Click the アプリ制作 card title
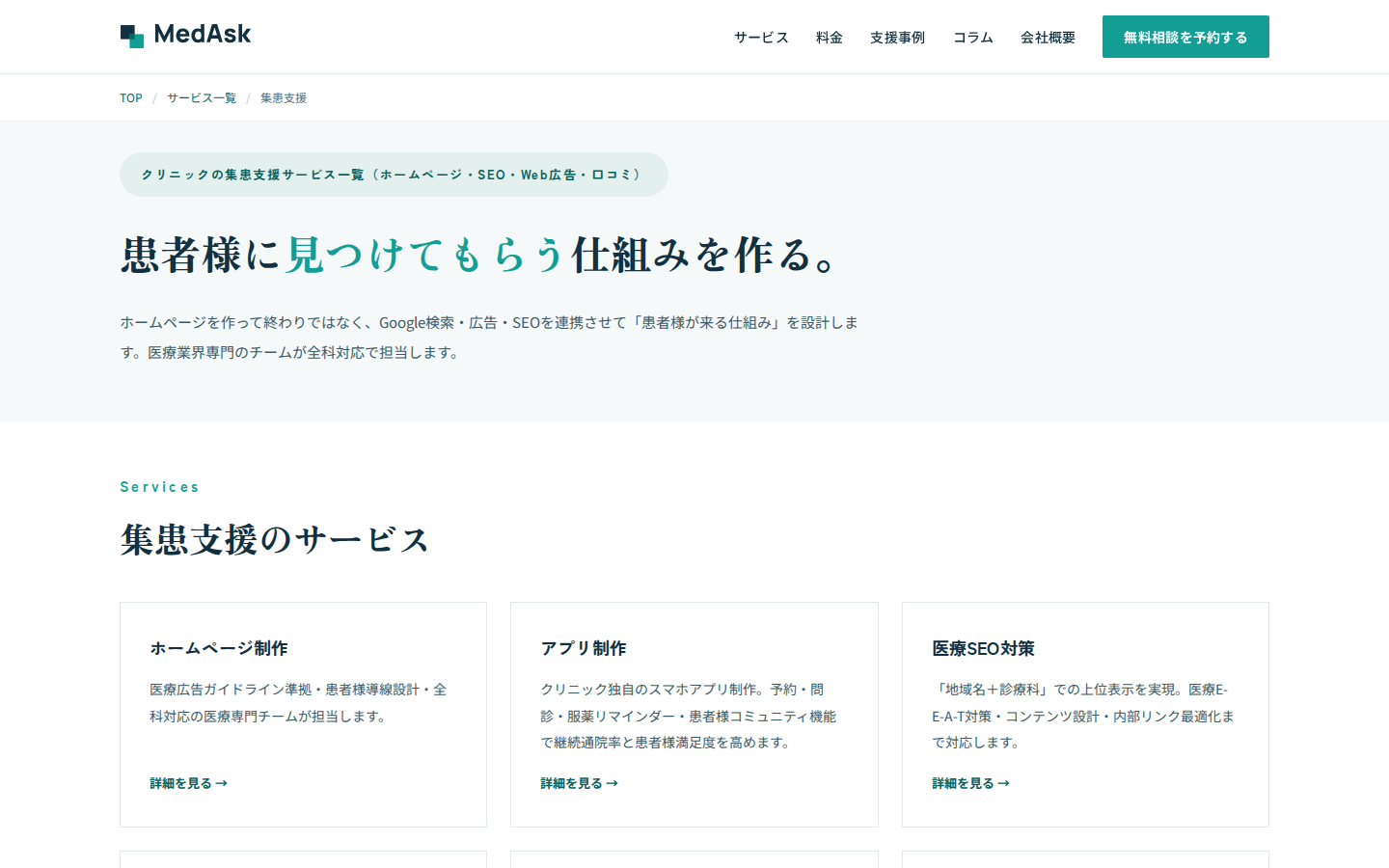The height and width of the screenshot is (868, 1389). [x=584, y=648]
